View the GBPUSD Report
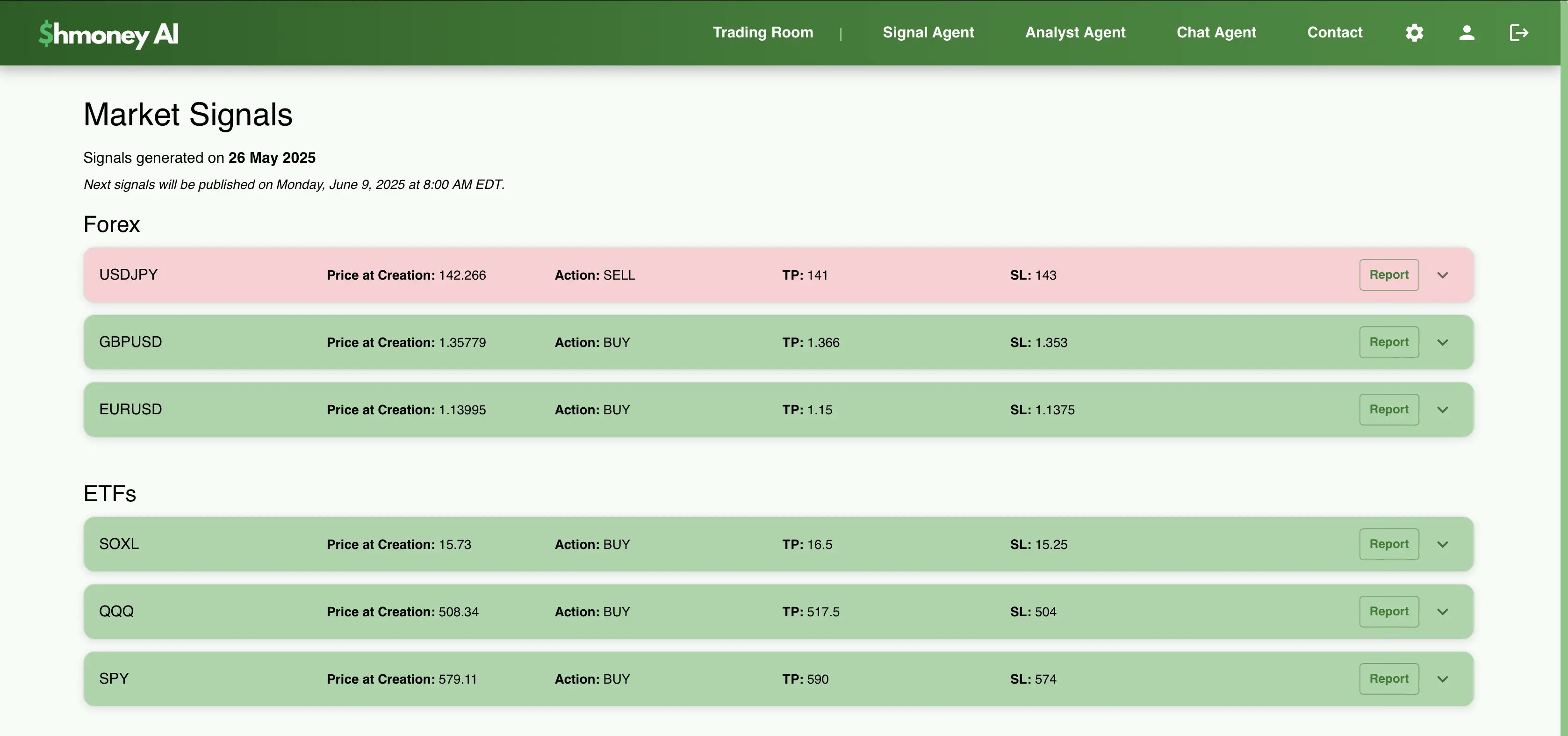This screenshot has height=736, width=1568. point(1388,342)
